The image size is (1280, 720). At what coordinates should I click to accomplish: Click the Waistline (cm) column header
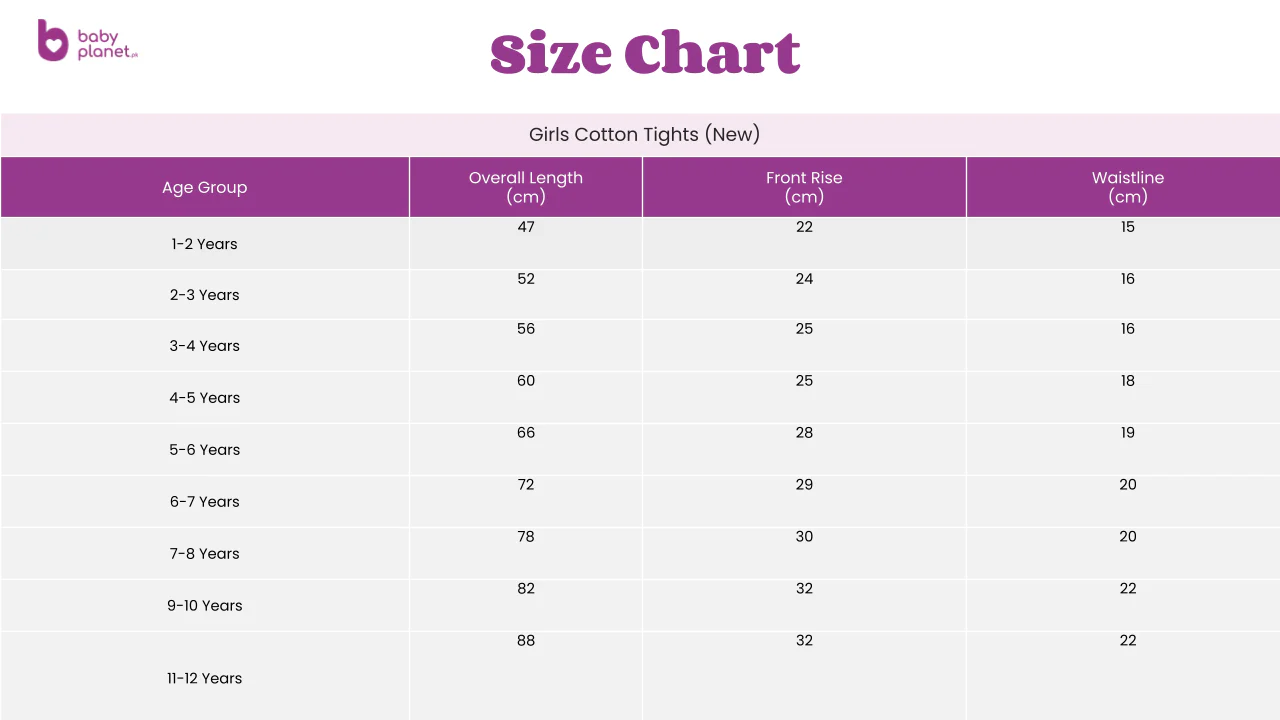[1127, 187]
